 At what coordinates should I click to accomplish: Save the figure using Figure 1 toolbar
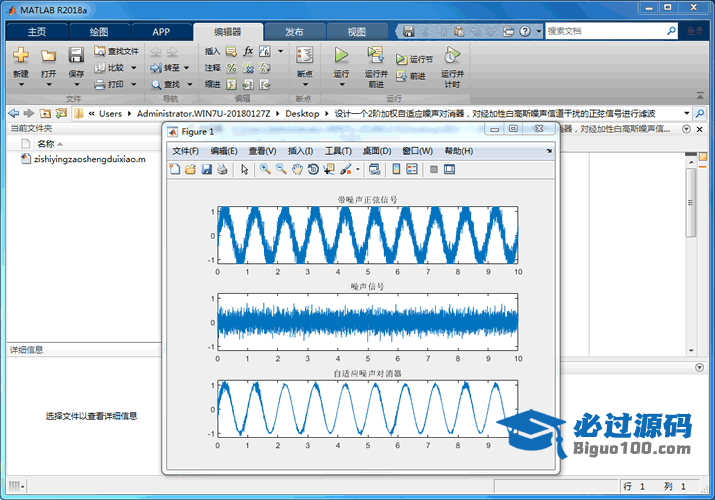(x=207, y=170)
